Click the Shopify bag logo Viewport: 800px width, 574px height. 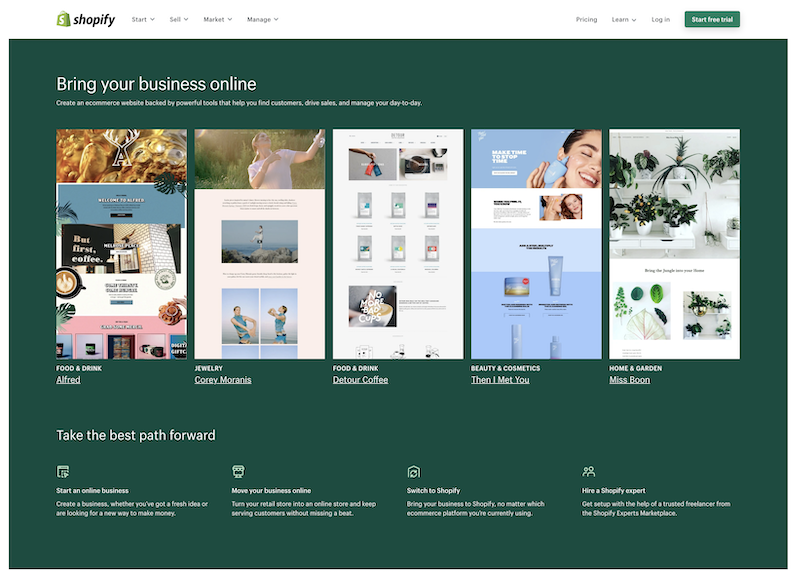click(63, 19)
